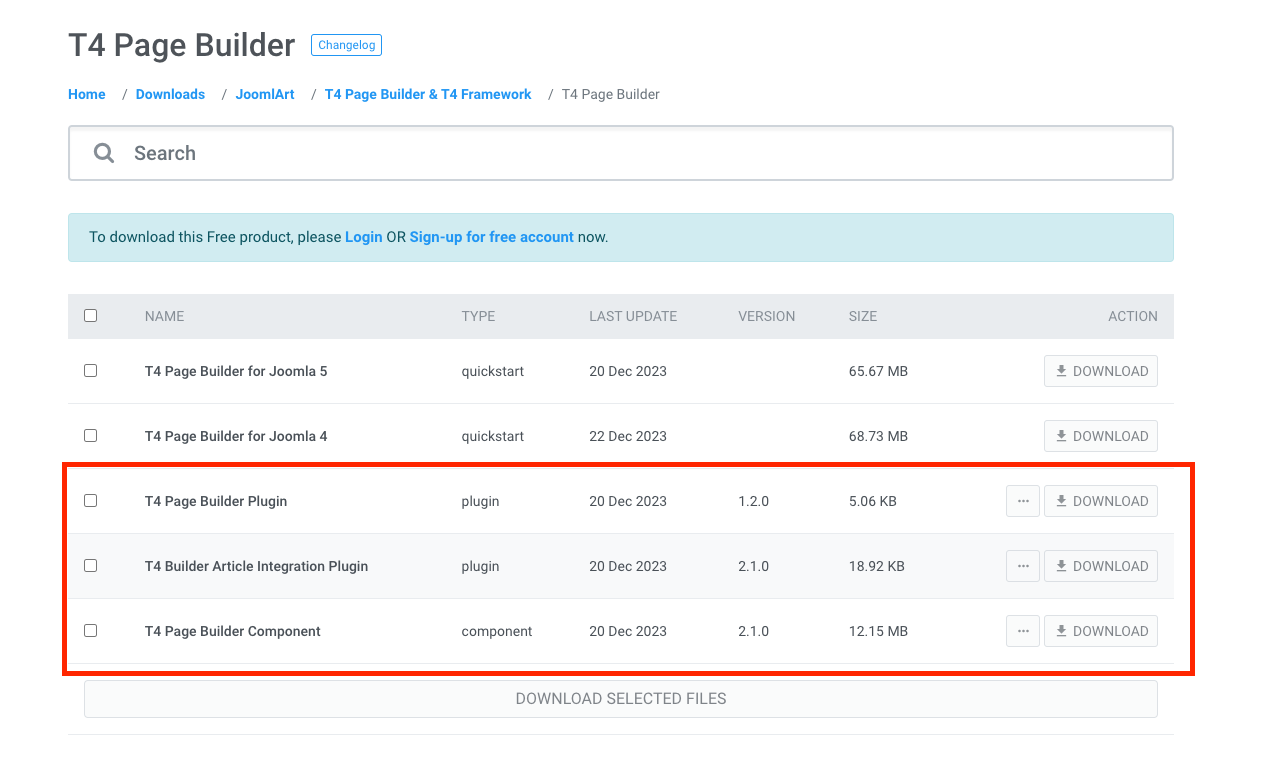This screenshot has width=1279, height=784.
Task: Select 'T4 Builder Article Integration Plugin' name
Action: (x=256, y=566)
